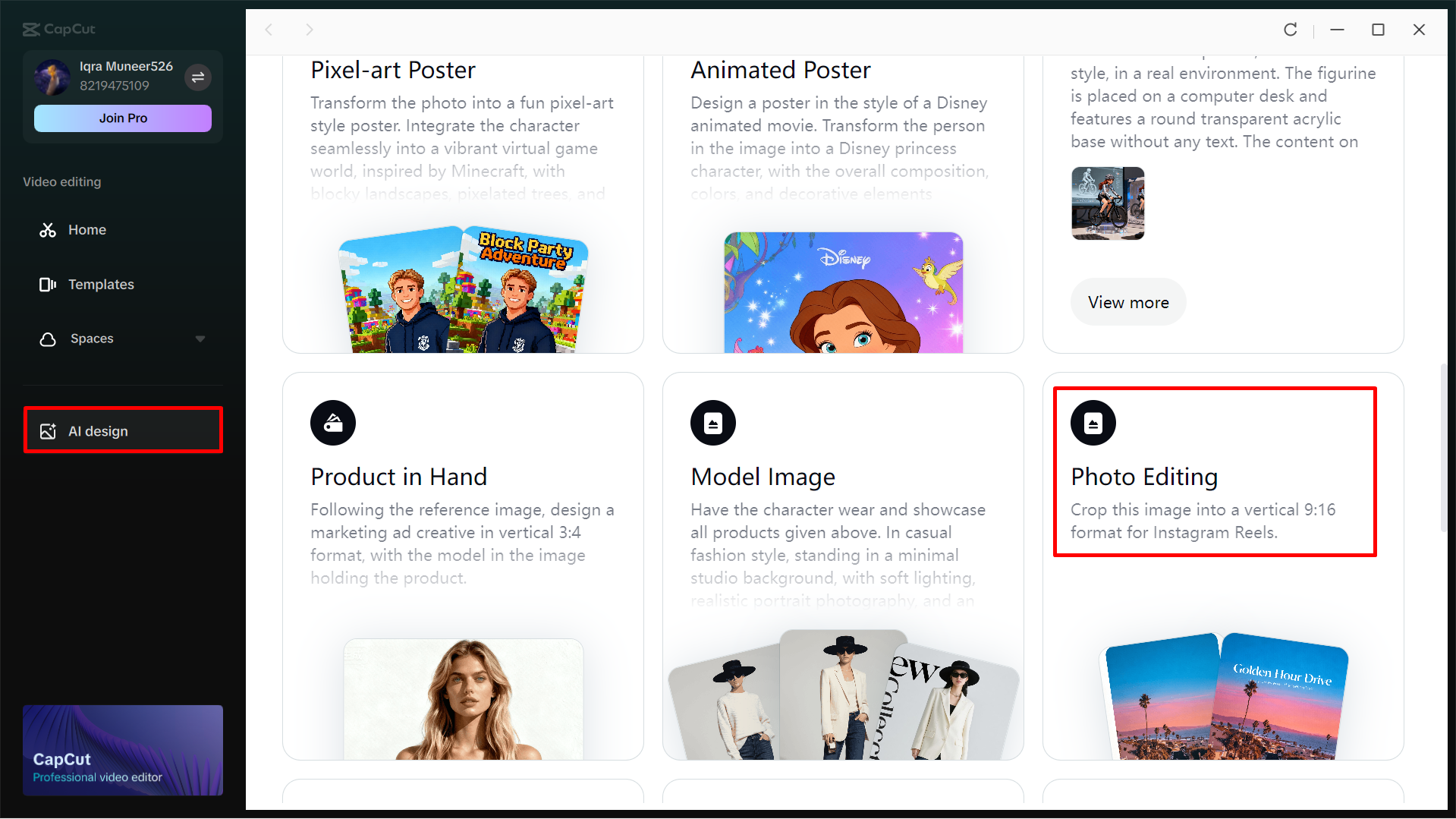
Task: Click the fashion models collage thumbnail
Action: pyautogui.click(x=843, y=695)
